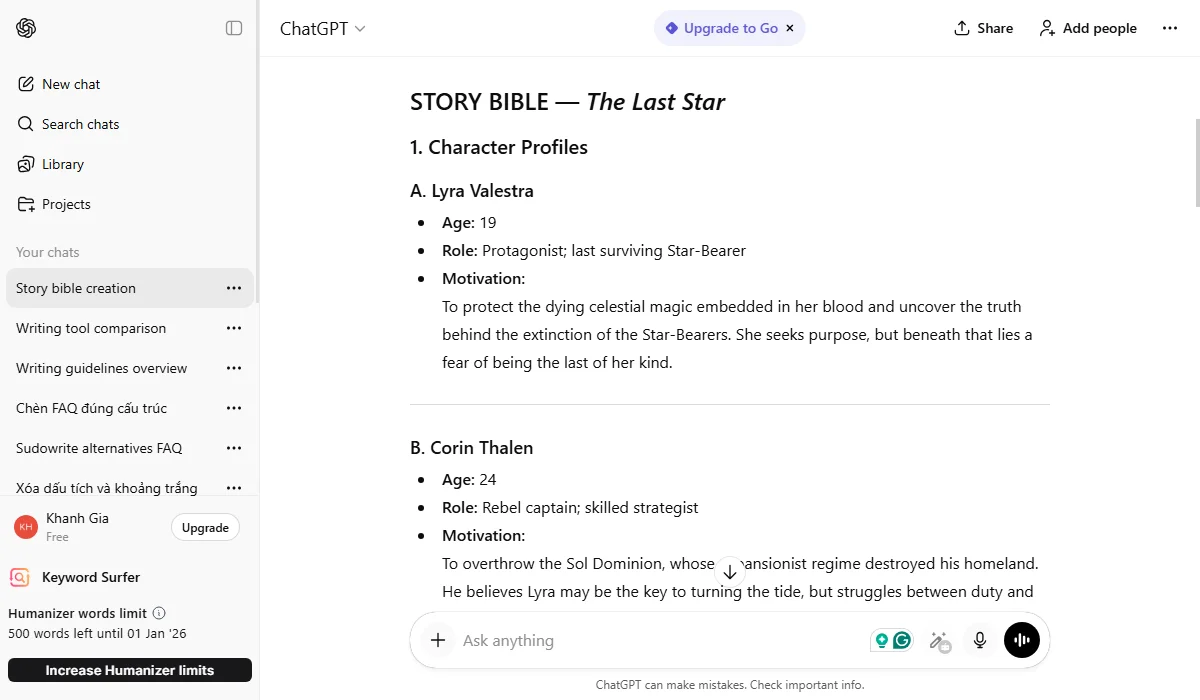Toggle the sidebar collapse control

233,28
